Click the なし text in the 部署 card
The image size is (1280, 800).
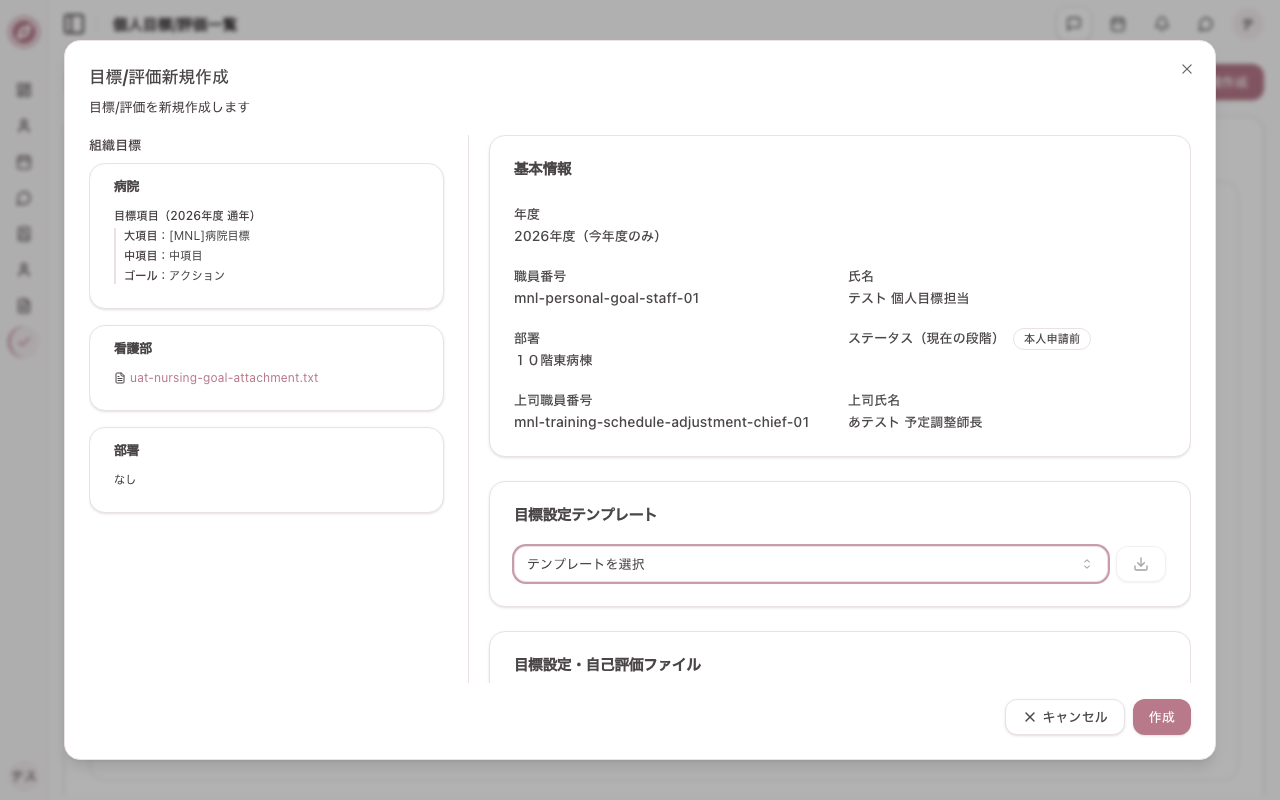click(125, 480)
